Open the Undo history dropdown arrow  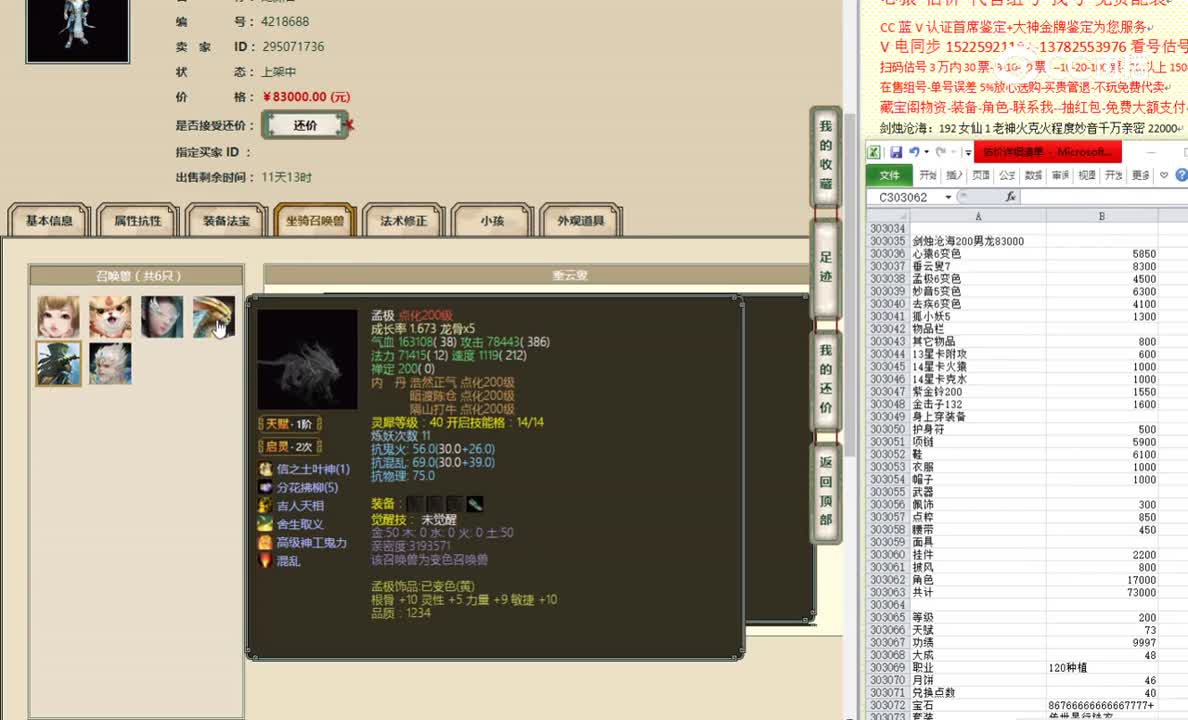point(926,152)
